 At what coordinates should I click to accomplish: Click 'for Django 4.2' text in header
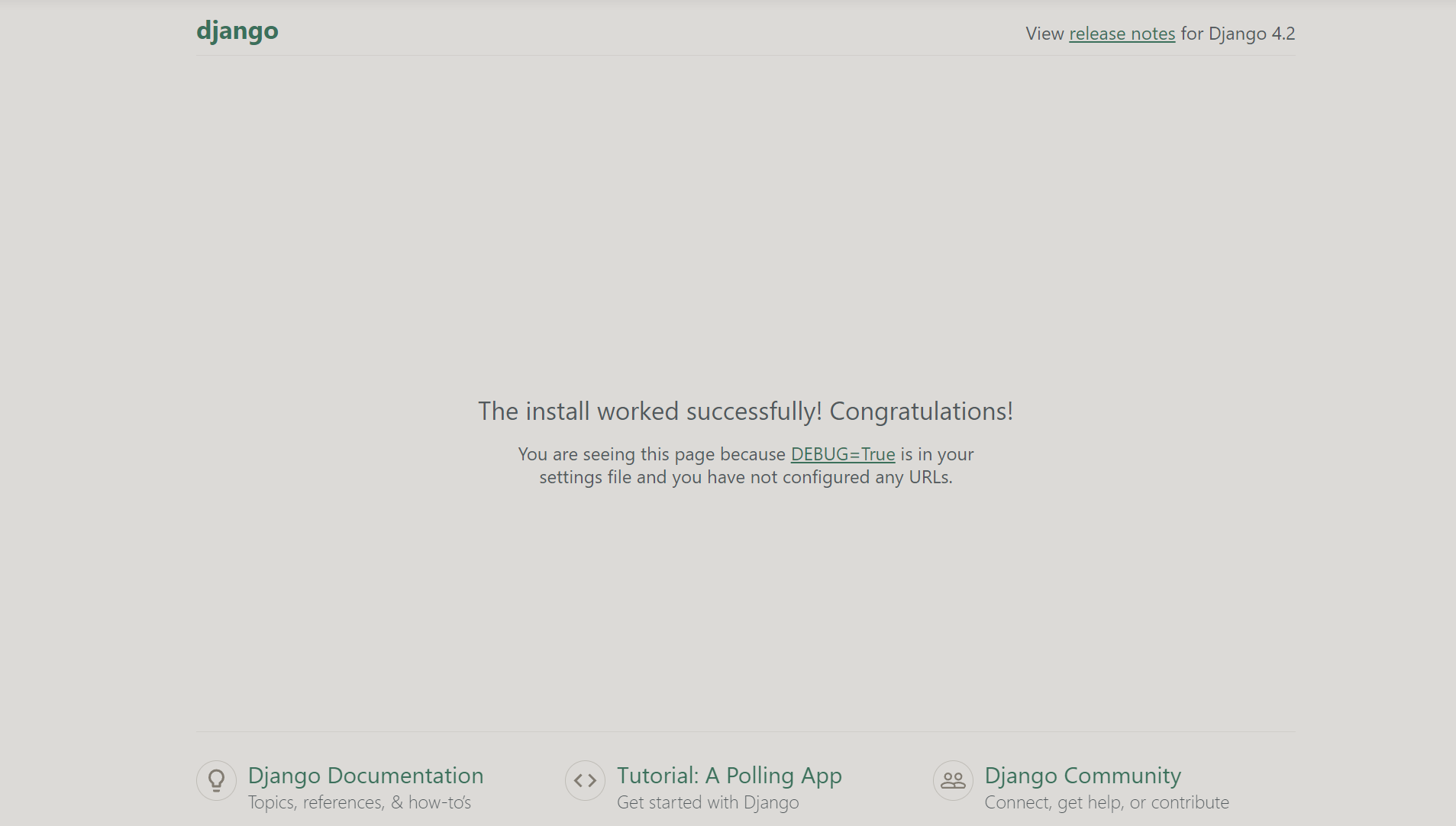pos(1238,34)
